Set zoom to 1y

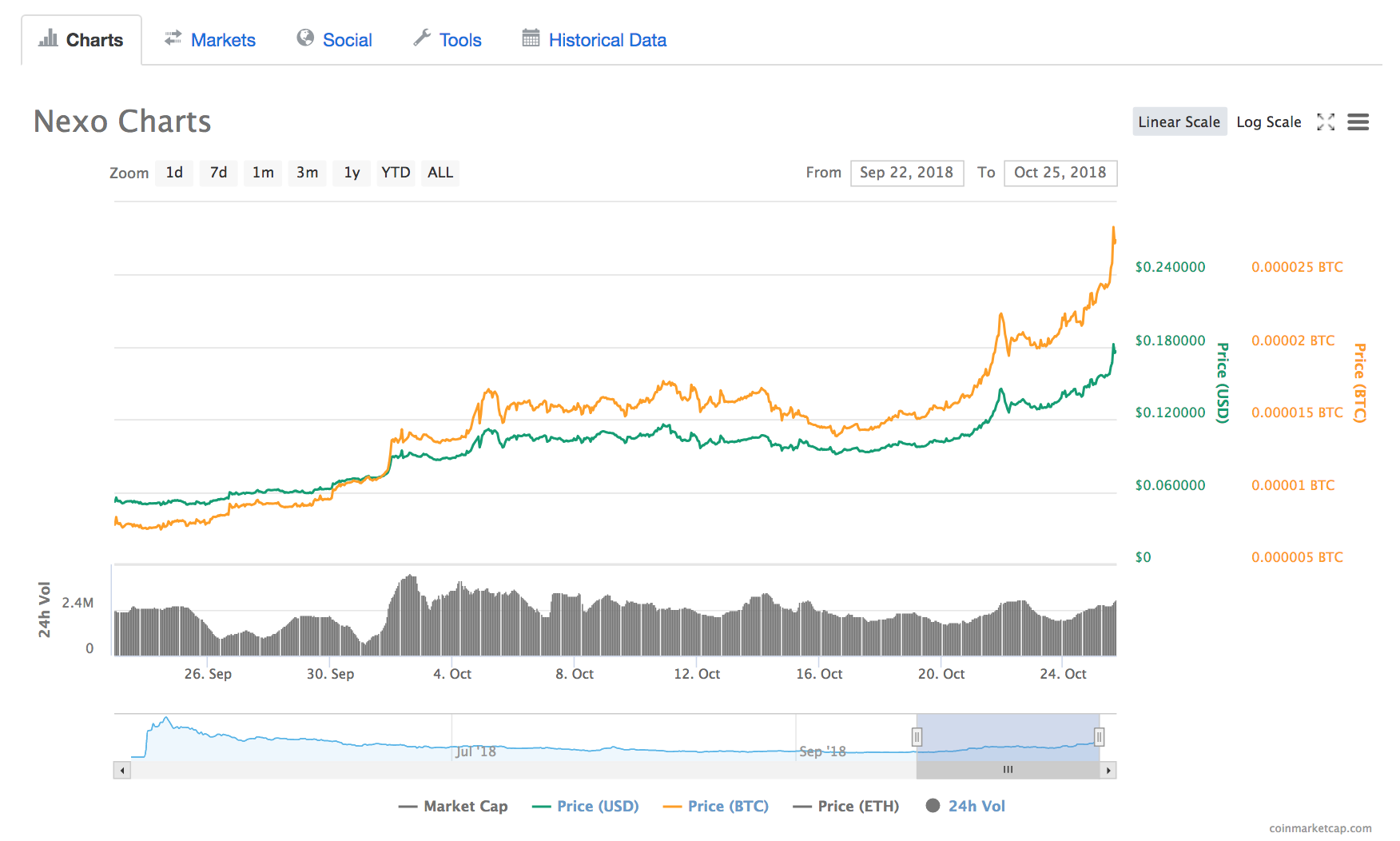tap(352, 173)
